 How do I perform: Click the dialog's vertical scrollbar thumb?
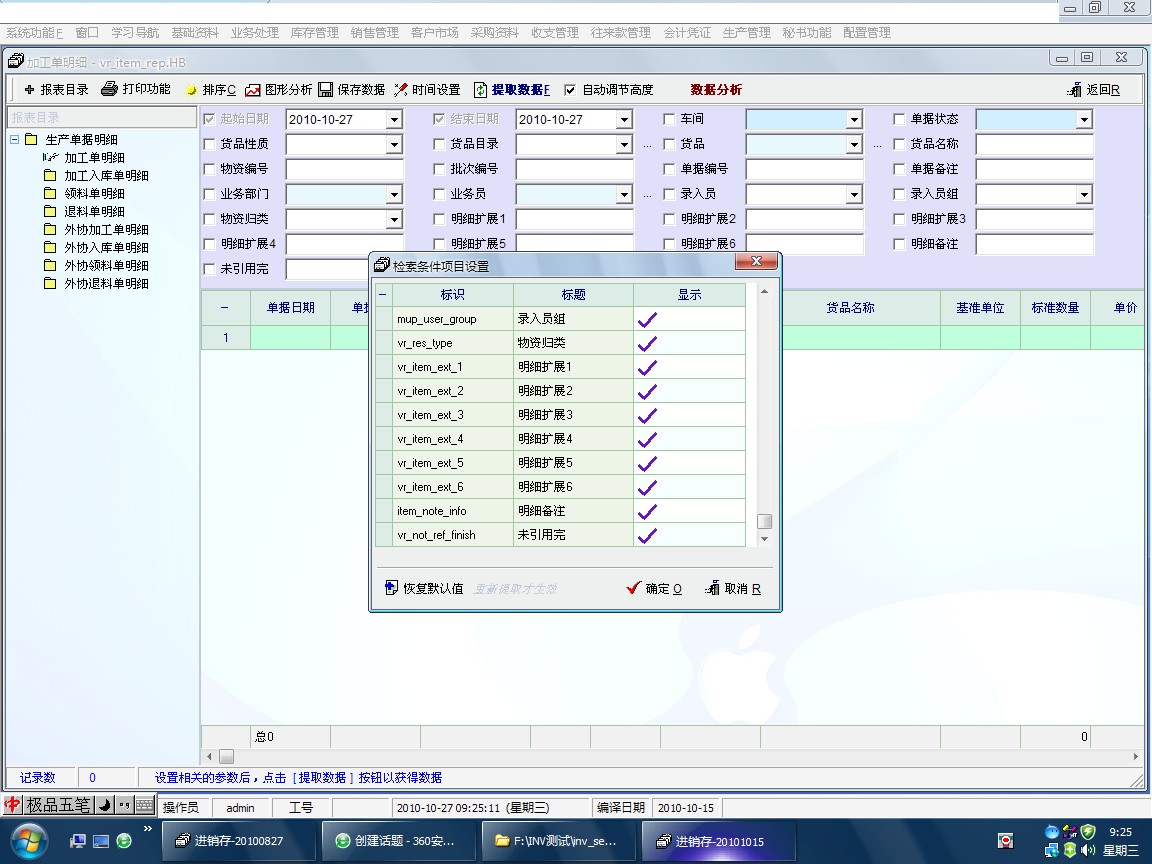764,521
